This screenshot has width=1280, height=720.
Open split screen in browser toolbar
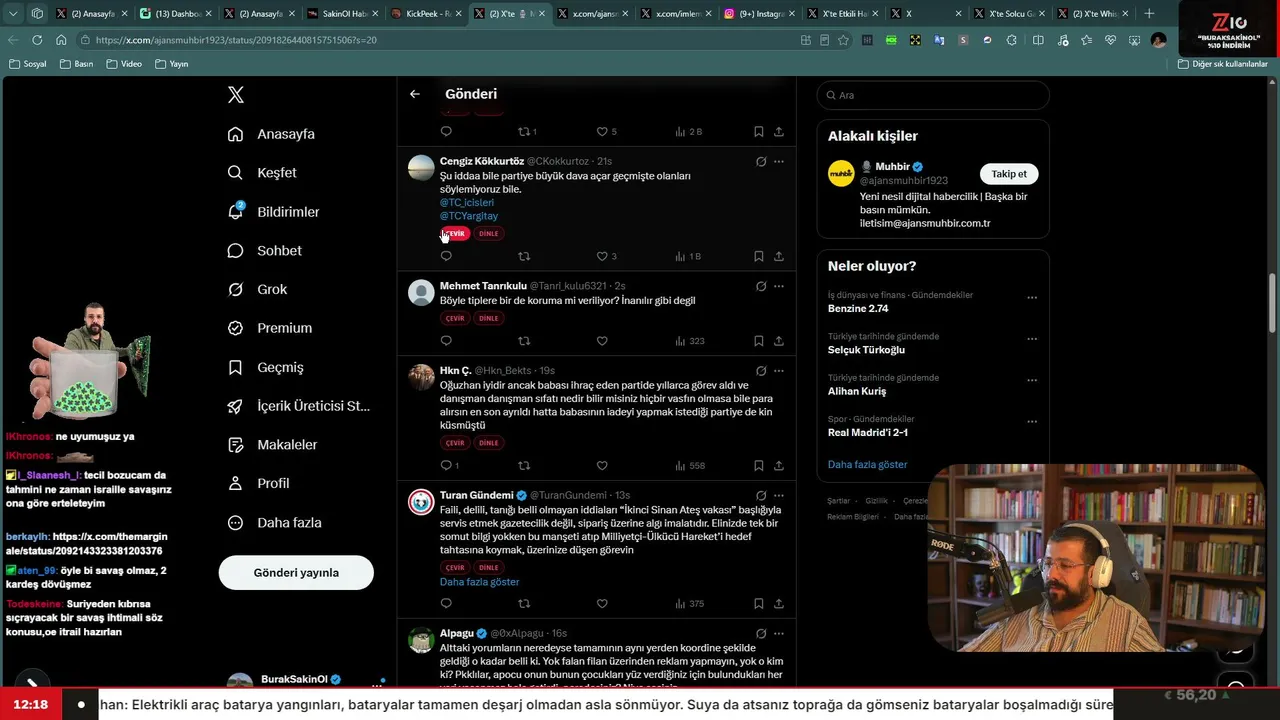pyautogui.click(x=1038, y=40)
